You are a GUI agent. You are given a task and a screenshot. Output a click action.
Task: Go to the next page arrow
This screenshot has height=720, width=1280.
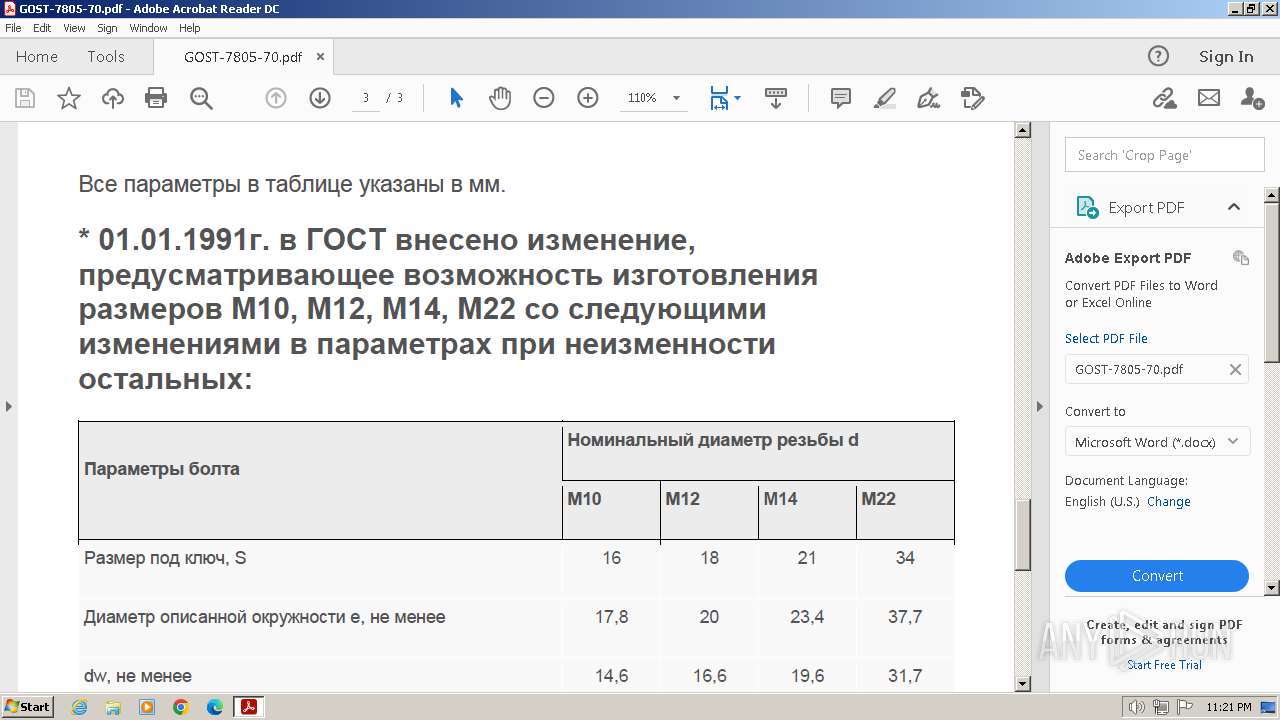point(320,98)
